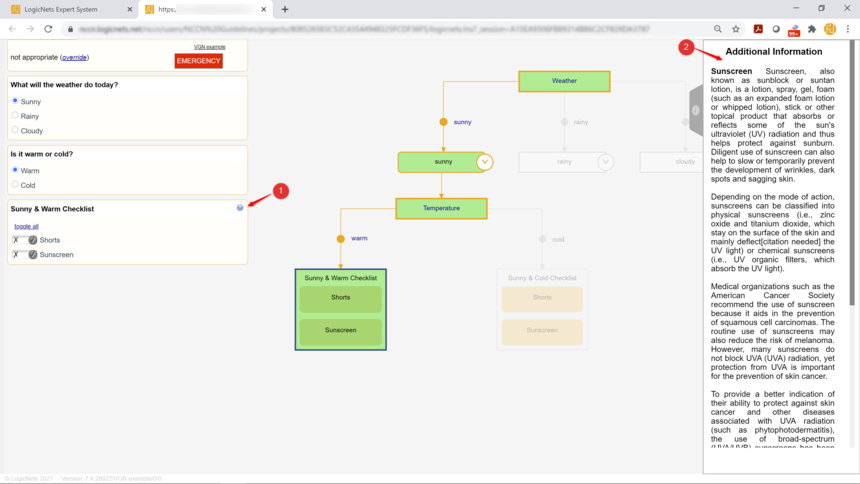Click 'What will the weather do today?' question
860x484 pixels.
[64, 85]
